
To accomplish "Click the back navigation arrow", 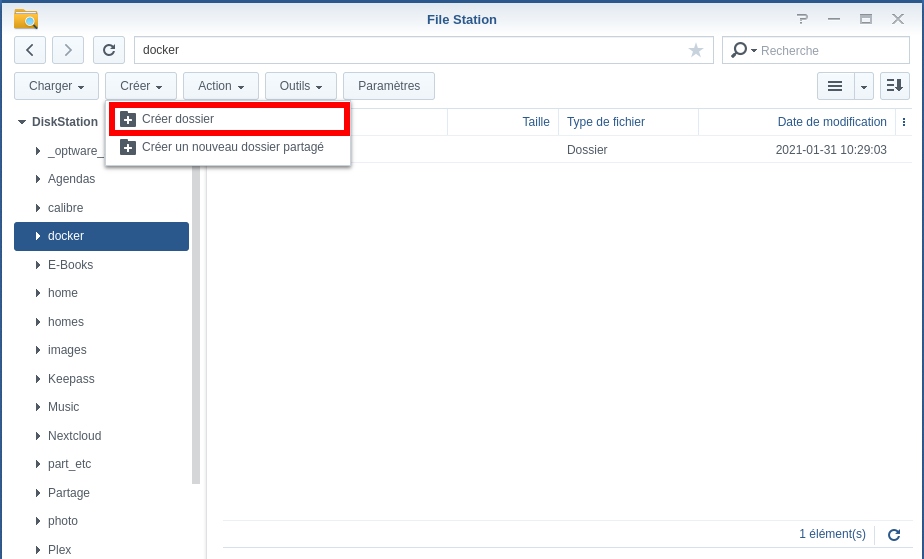I will click(30, 50).
